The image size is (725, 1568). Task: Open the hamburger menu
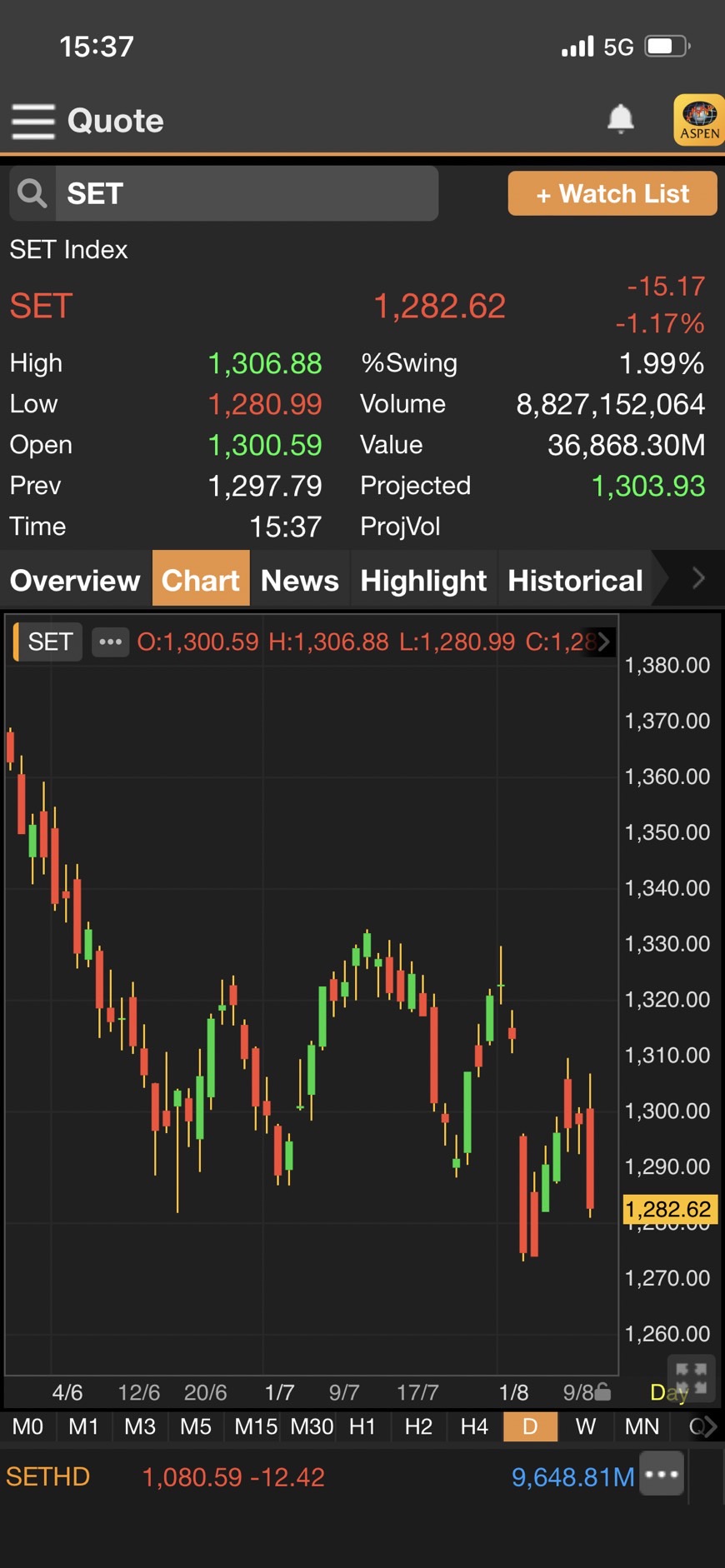click(x=33, y=121)
